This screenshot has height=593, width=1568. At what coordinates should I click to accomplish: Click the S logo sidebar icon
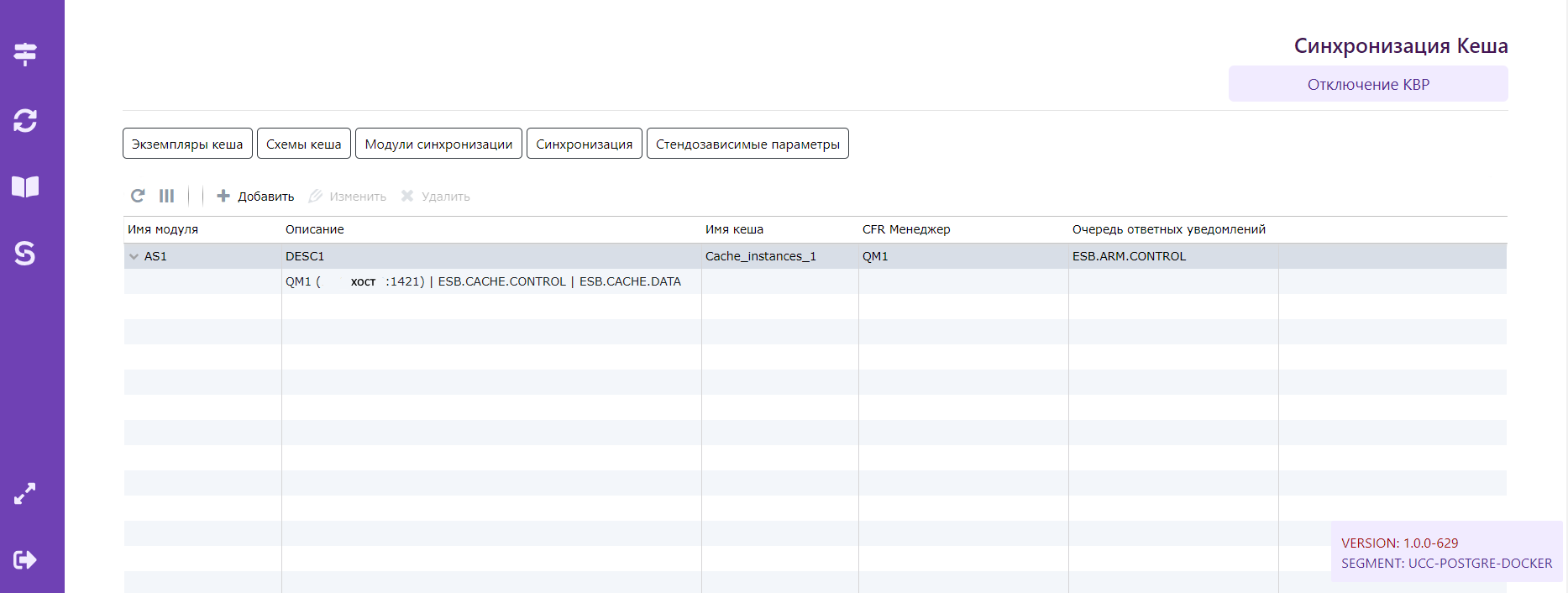tap(25, 253)
